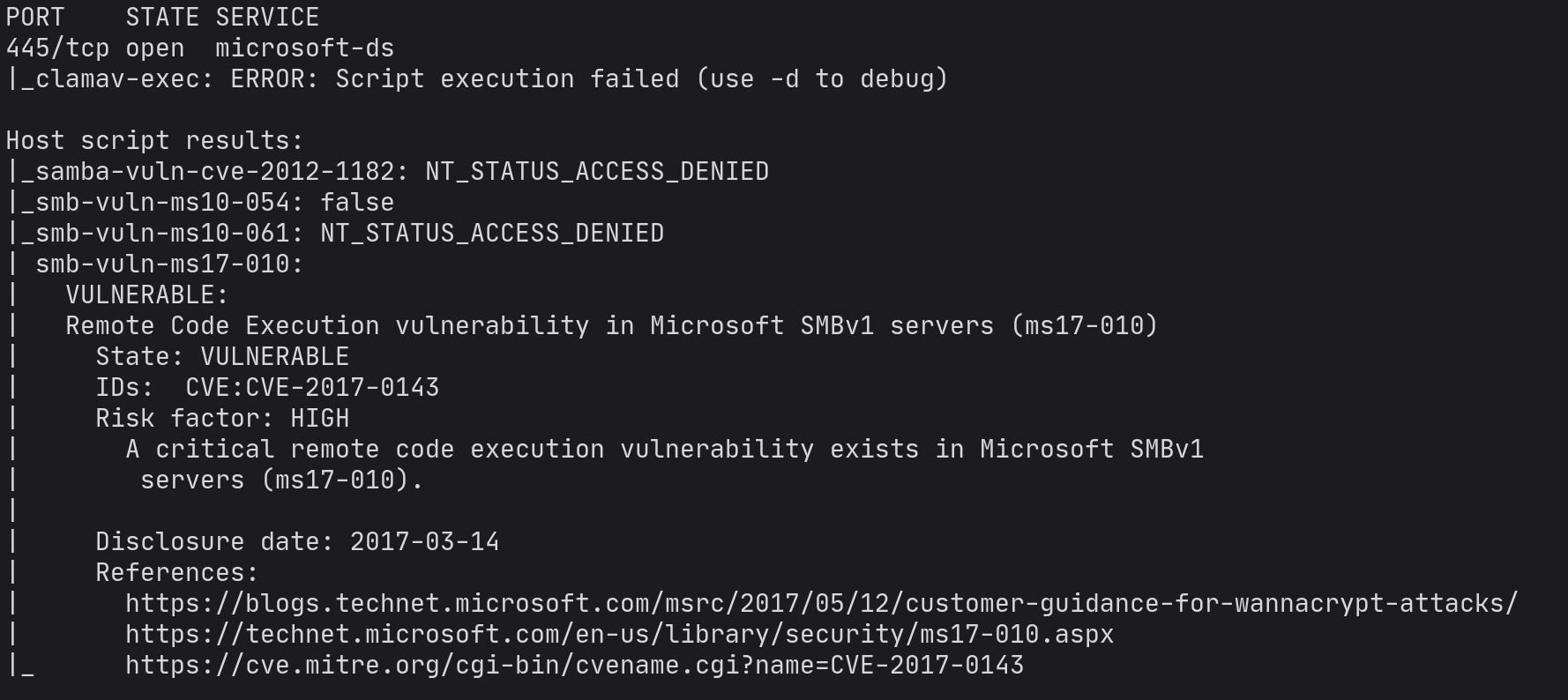Open the technet ms17-010.aspx security link
Image resolution: width=1568 pixels, height=700 pixels.
(x=619, y=635)
